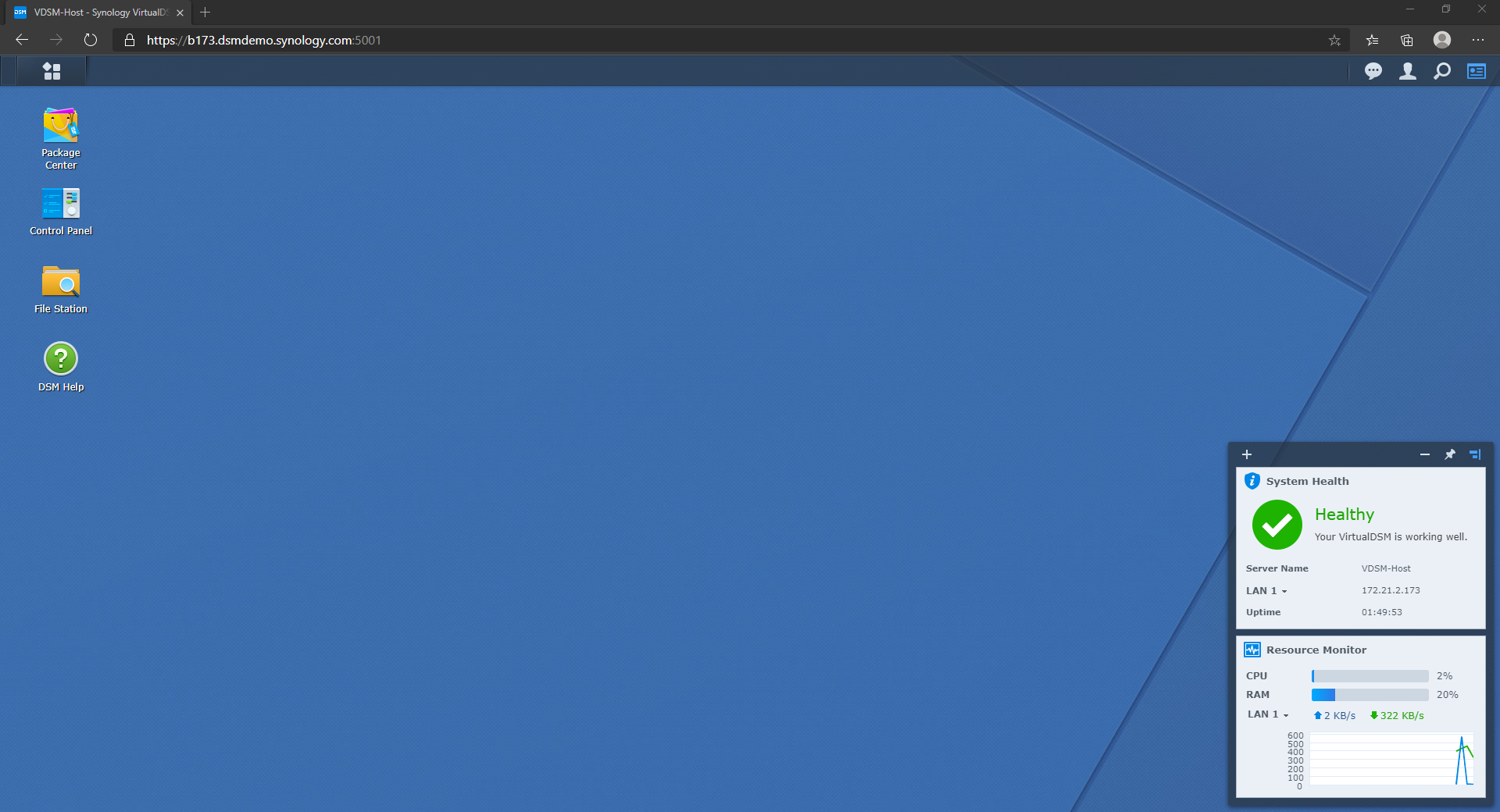Click server name value VDSM-Host

(1386, 568)
